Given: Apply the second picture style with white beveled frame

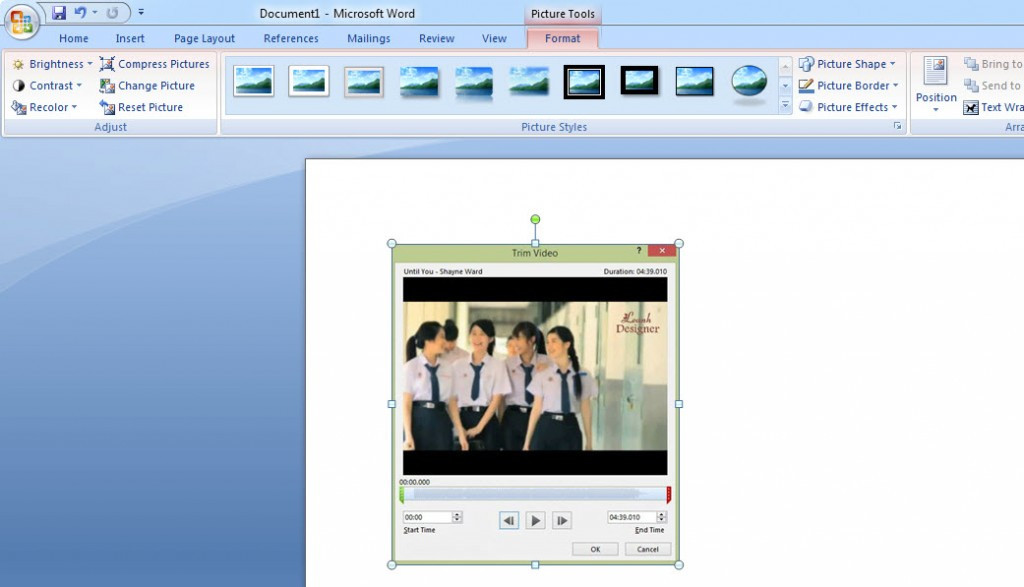Looking at the screenshot, I should pyautogui.click(x=308, y=82).
